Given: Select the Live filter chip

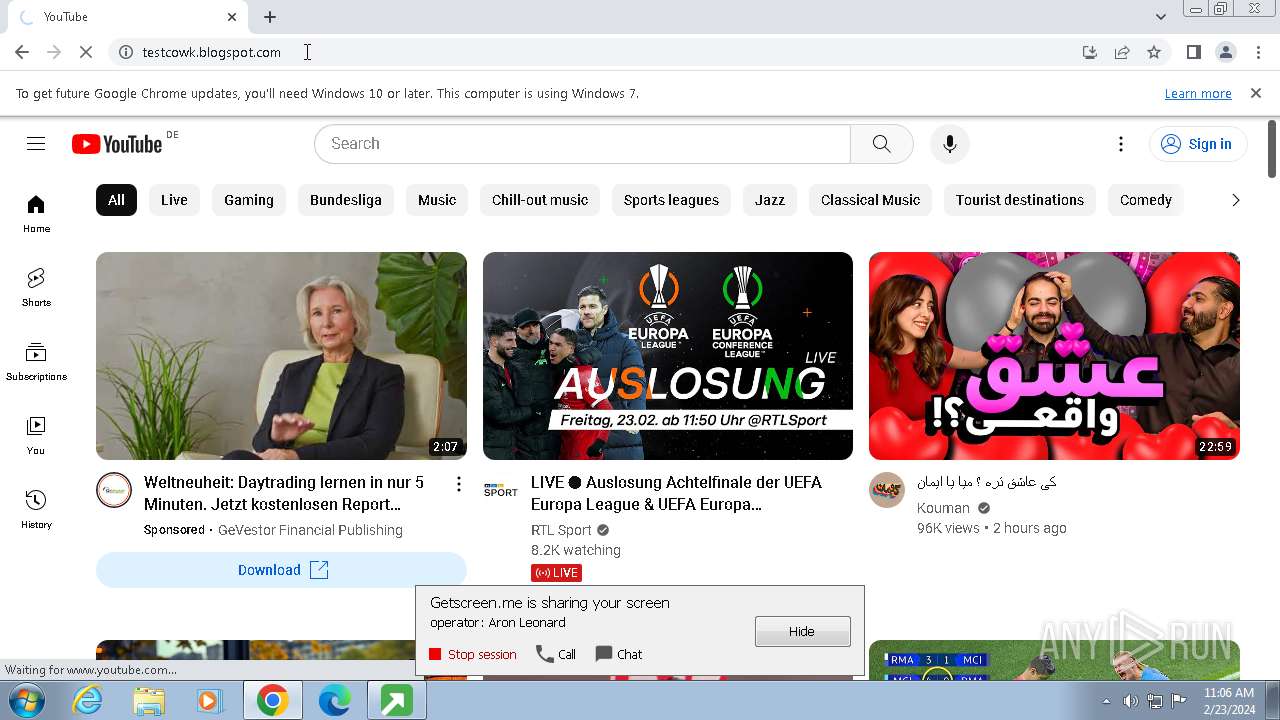Looking at the screenshot, I should [x=174, y=200].
